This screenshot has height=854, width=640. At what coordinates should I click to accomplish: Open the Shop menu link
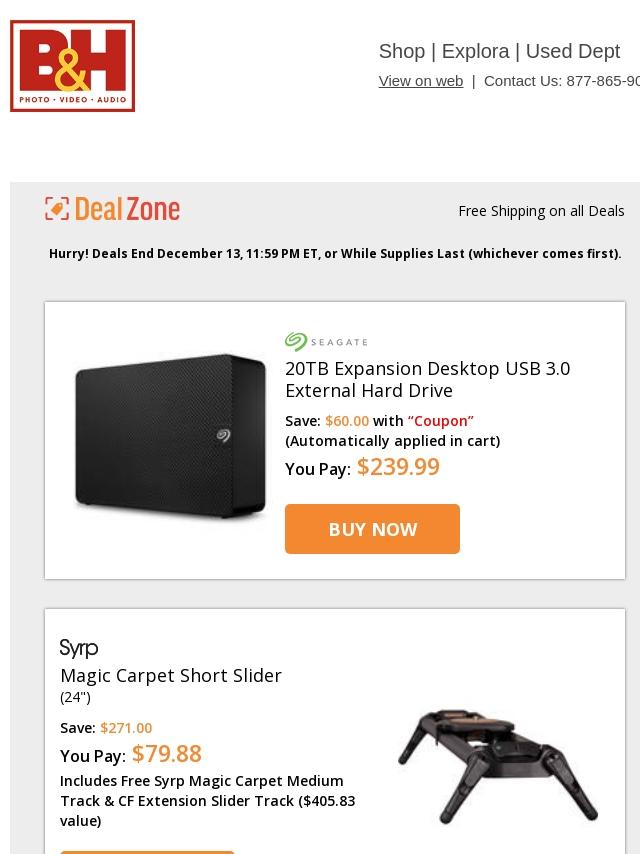point(402,51)
